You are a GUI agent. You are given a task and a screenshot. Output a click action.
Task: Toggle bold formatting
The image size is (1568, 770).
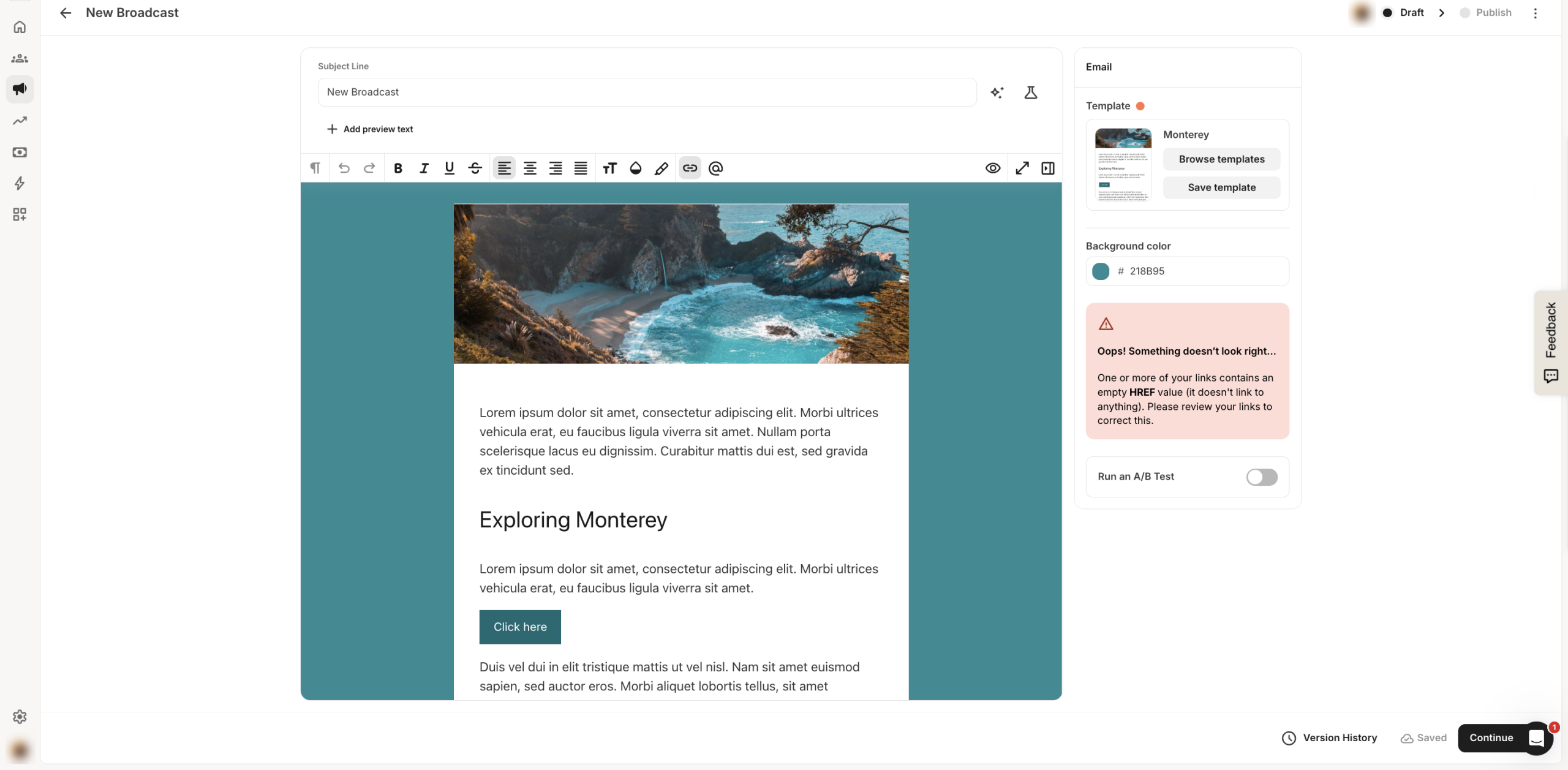398,168
